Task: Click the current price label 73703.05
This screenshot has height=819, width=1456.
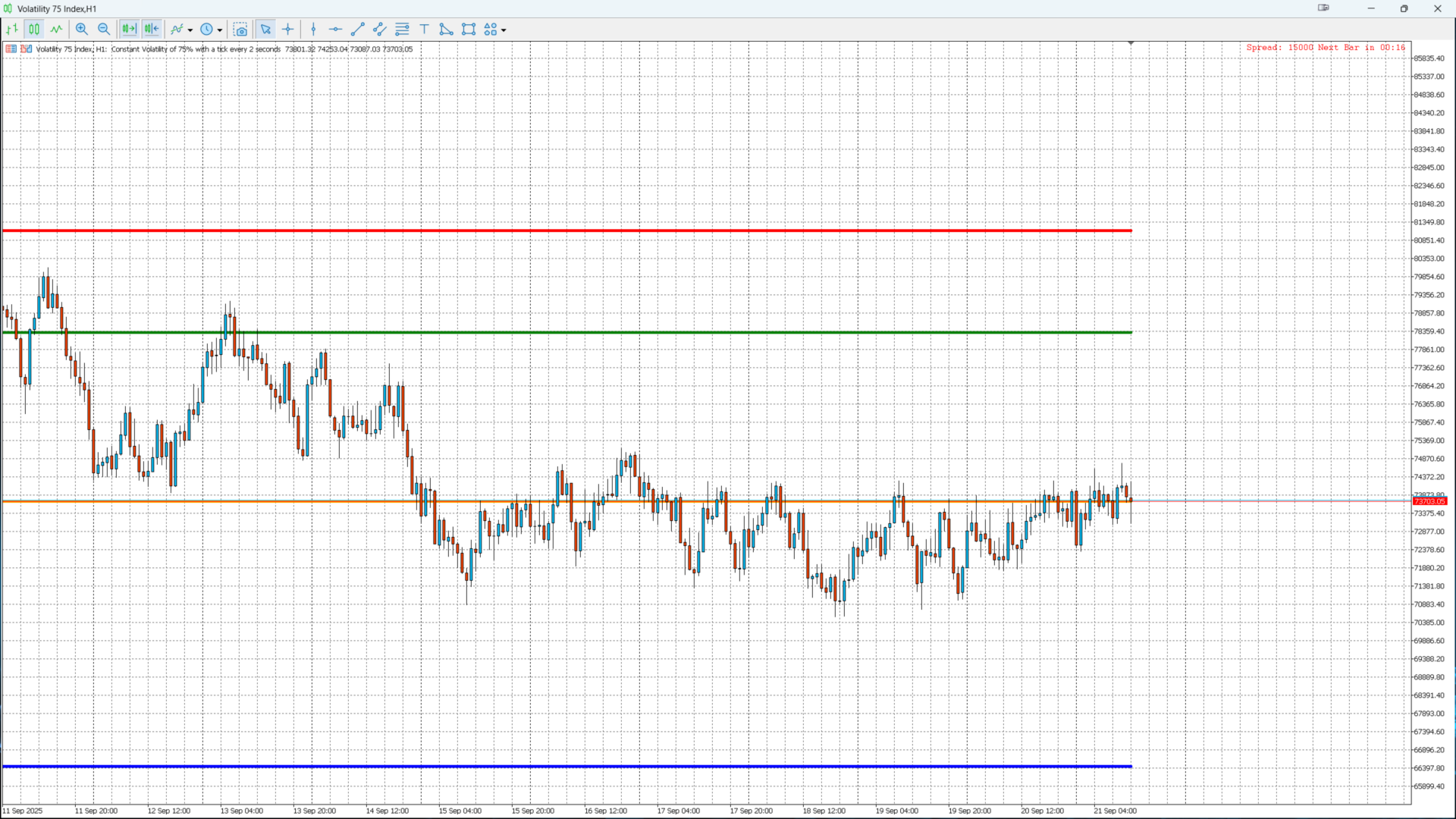Action: [x=1429, y=501]
